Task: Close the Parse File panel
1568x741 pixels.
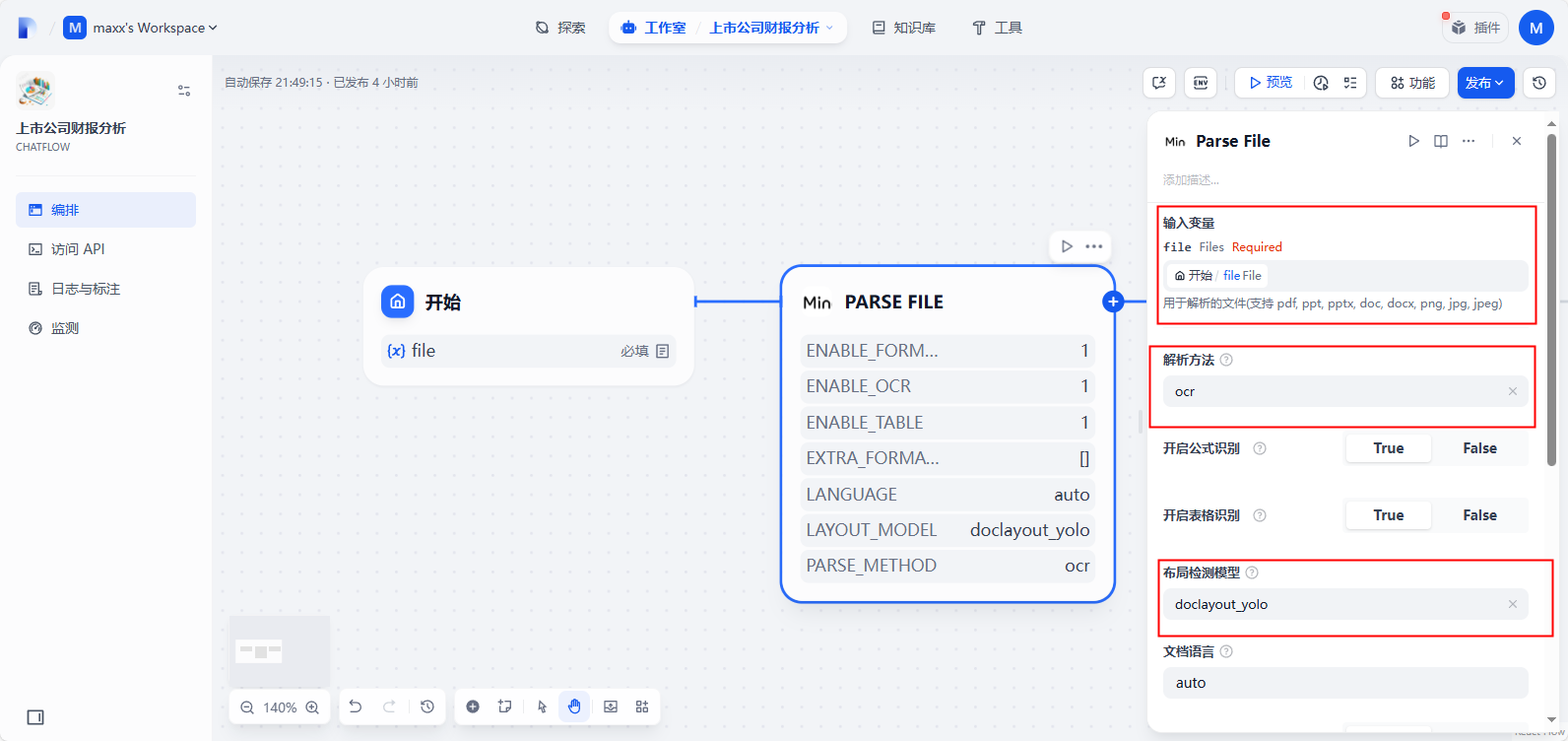Action: pos(1517,141)
